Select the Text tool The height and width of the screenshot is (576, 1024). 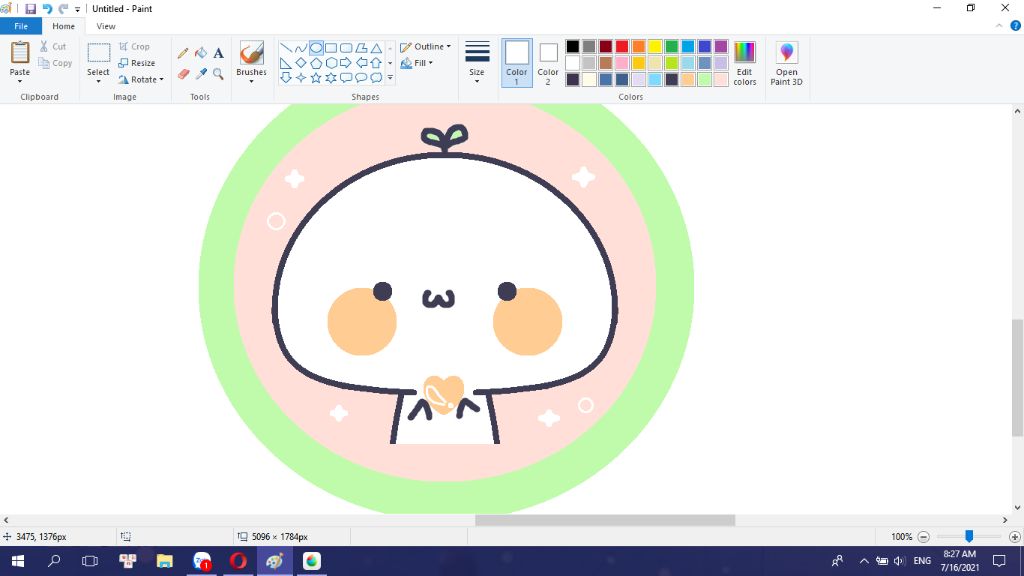219,53
